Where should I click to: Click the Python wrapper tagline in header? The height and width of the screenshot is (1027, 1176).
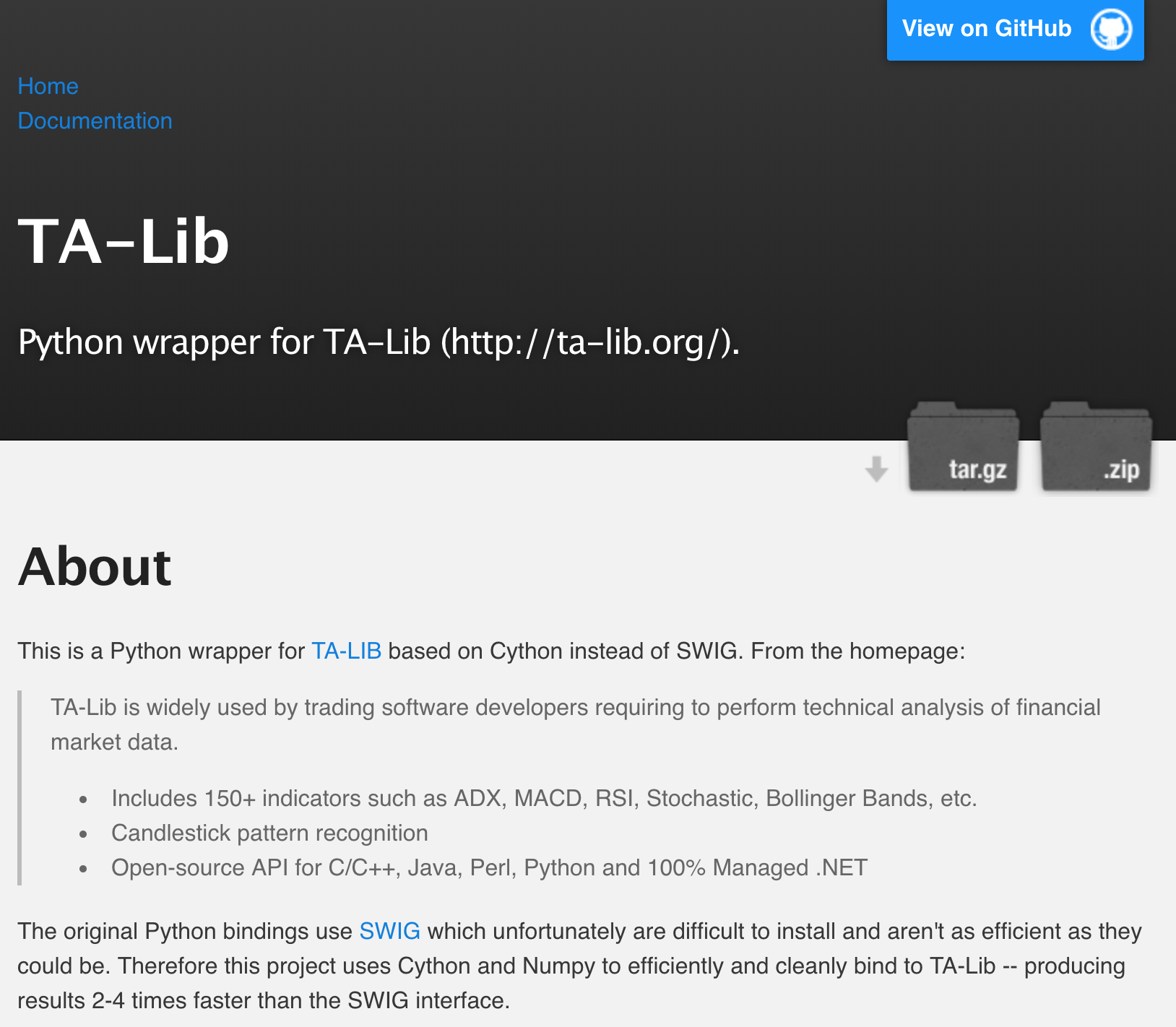pos(379,342)
